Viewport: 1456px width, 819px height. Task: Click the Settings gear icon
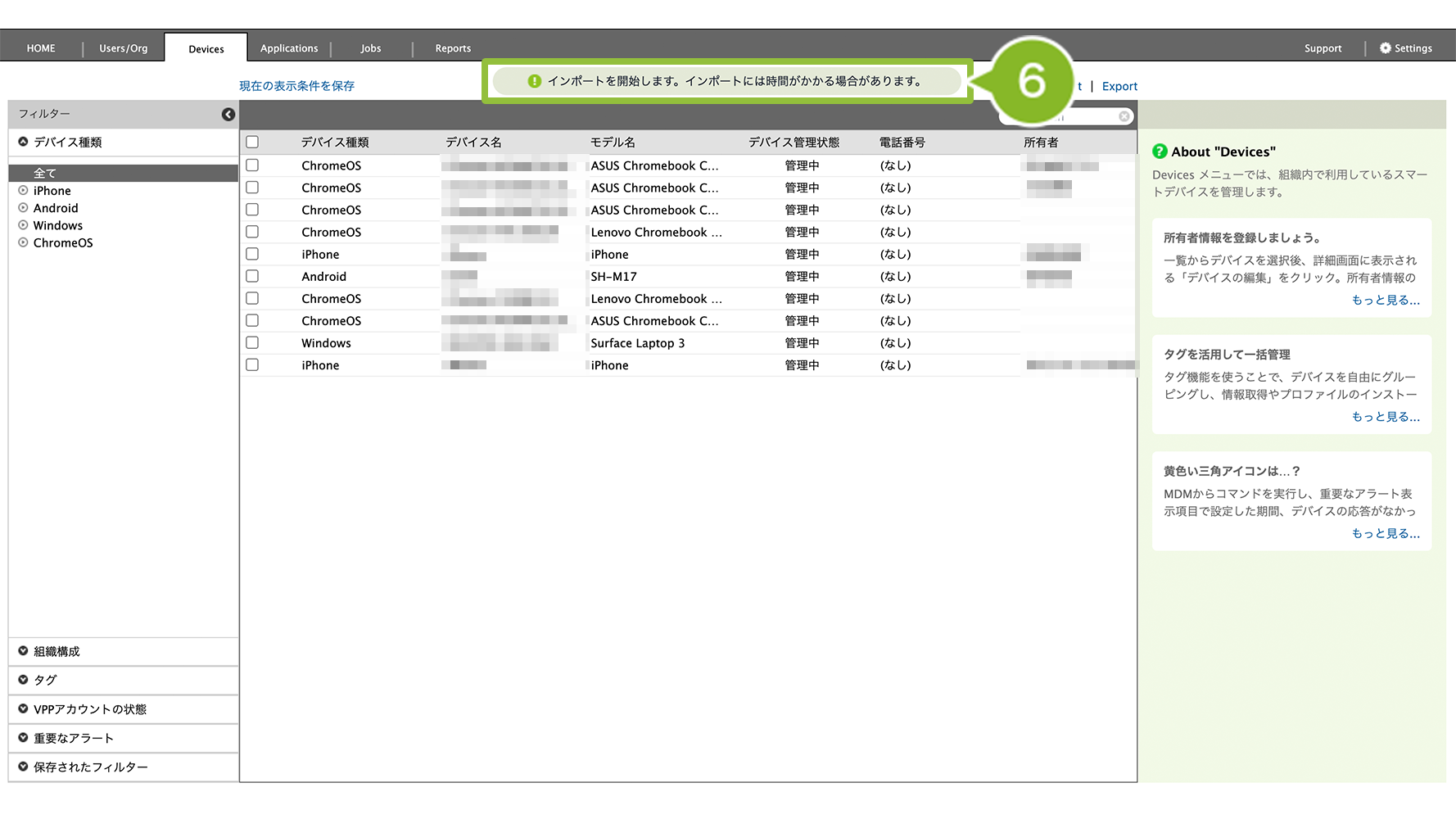1385,48
